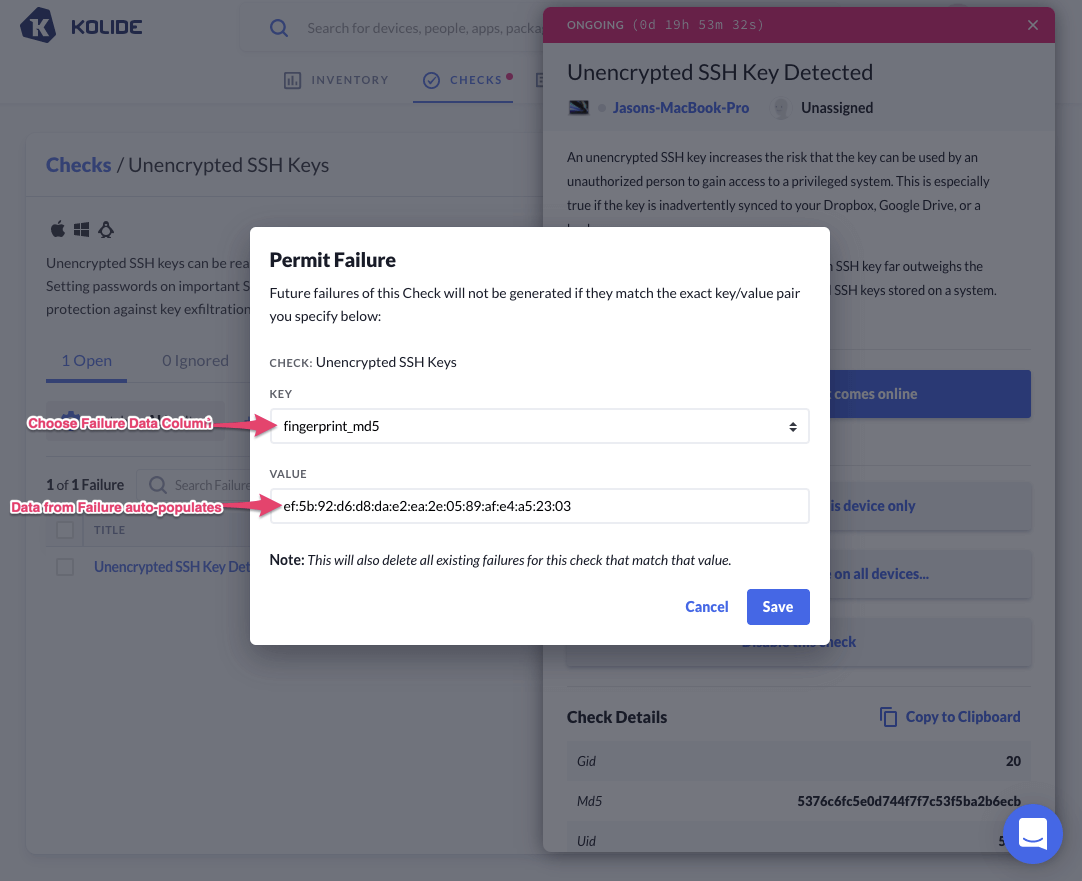Switch to the 1 Open tab
The width and height of the screenshot is (1082, 881).
tap(86, 360)
